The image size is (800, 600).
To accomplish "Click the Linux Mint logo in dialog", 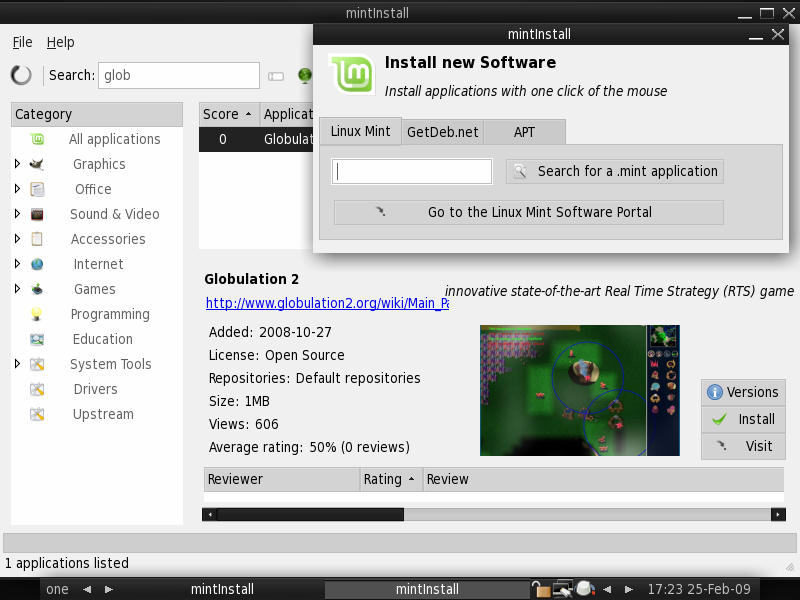I will (x=353, y=74).
